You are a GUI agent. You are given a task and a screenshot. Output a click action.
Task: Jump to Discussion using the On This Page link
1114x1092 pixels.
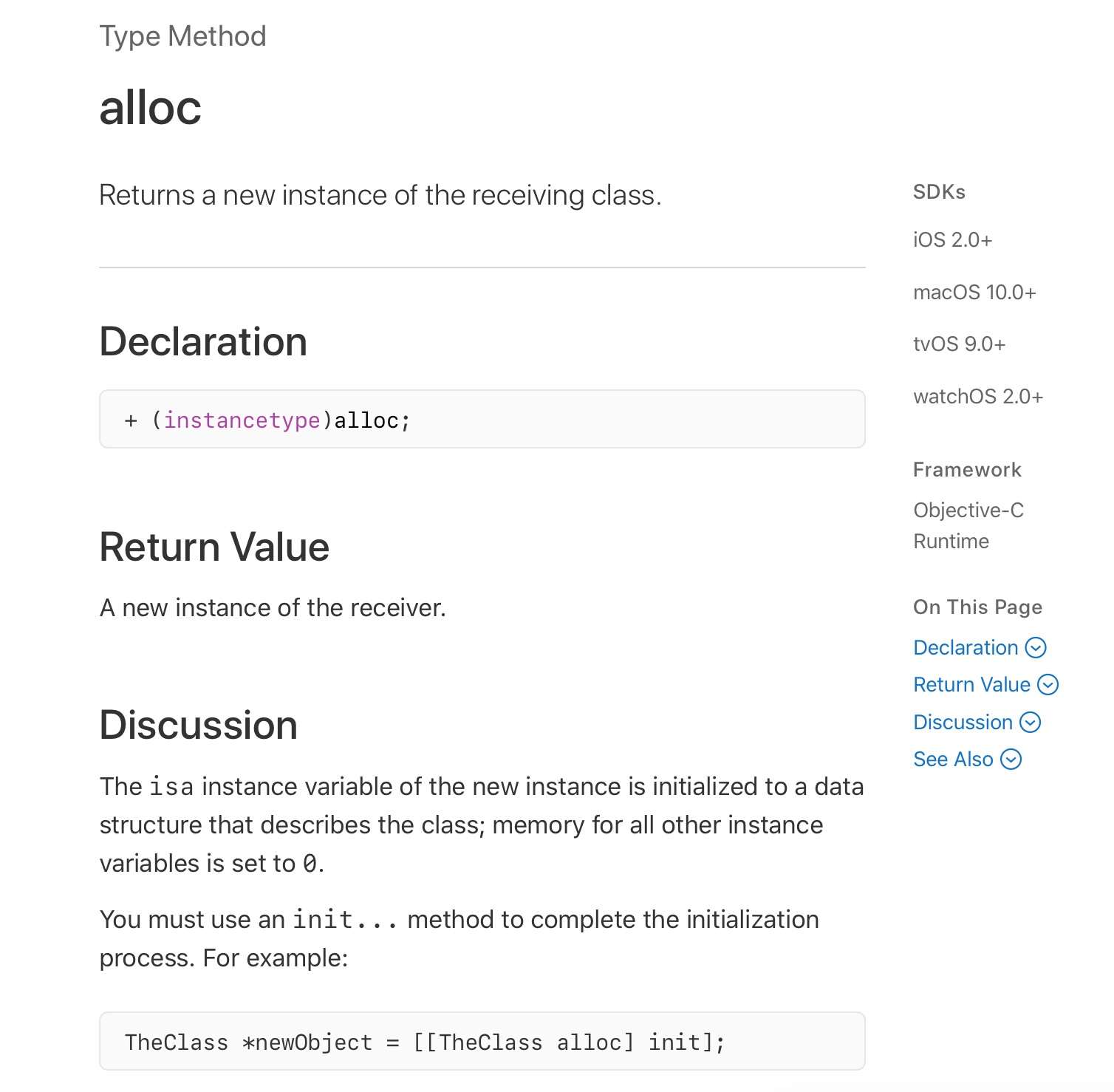963,723
